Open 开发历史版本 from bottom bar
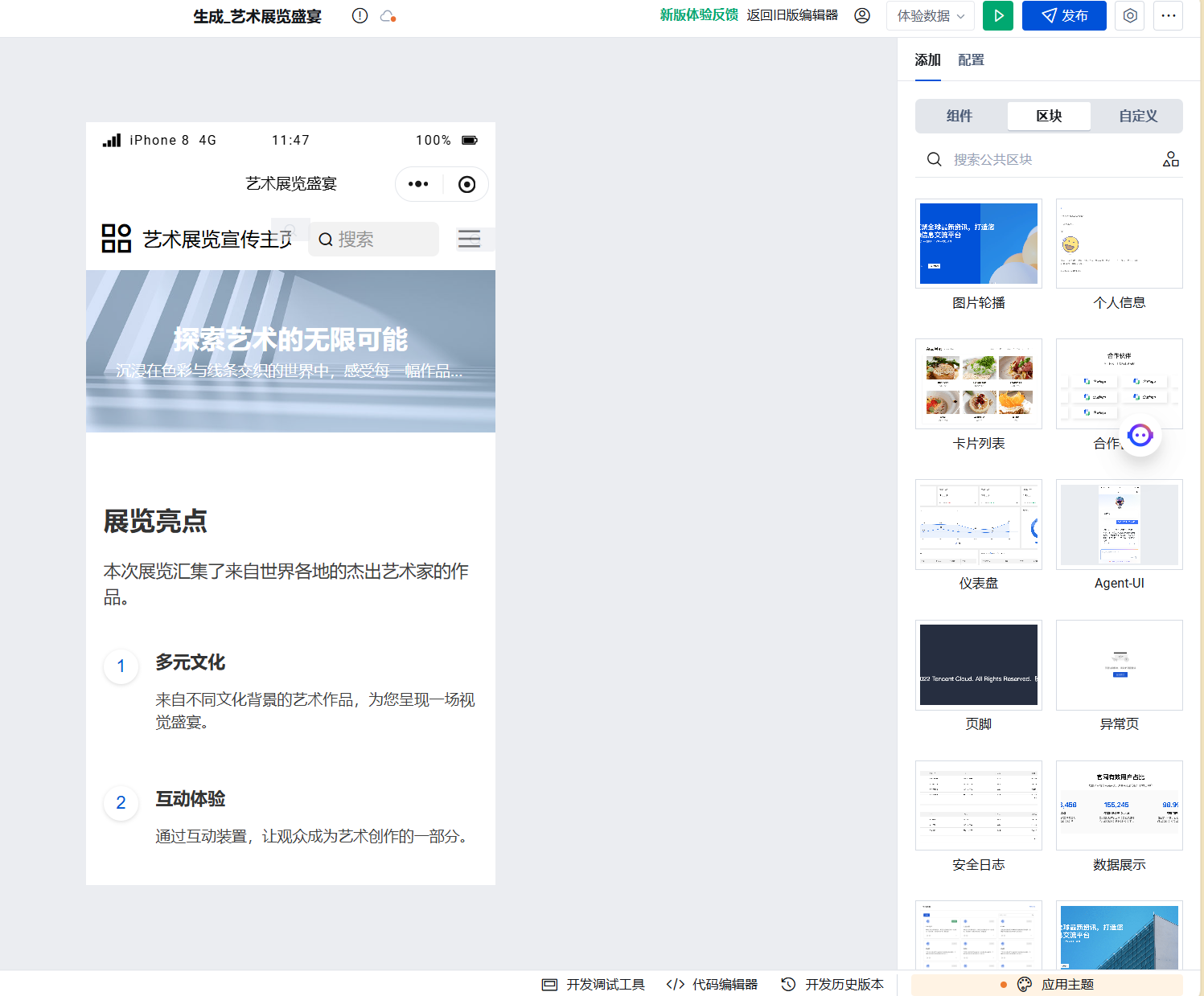Screen dimensions: 1204x996 832,984
